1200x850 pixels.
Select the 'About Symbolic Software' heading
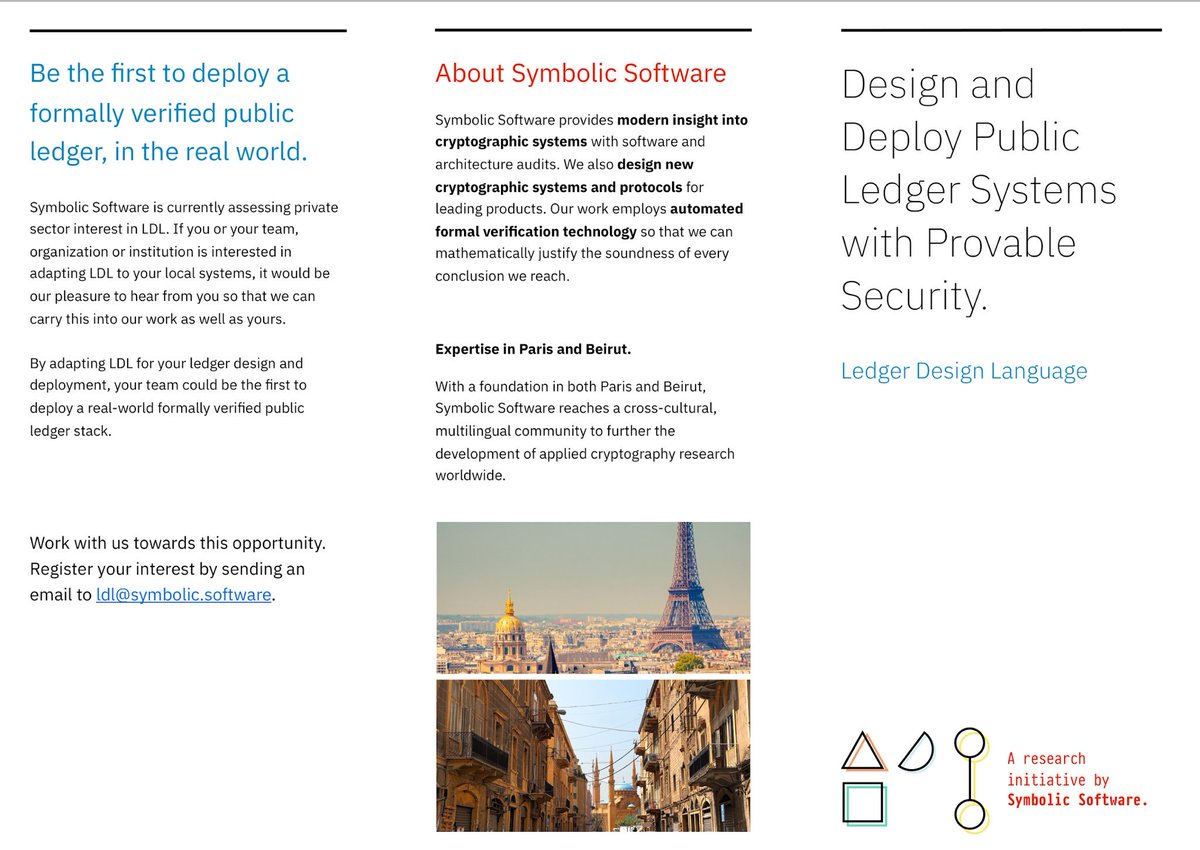581,73
